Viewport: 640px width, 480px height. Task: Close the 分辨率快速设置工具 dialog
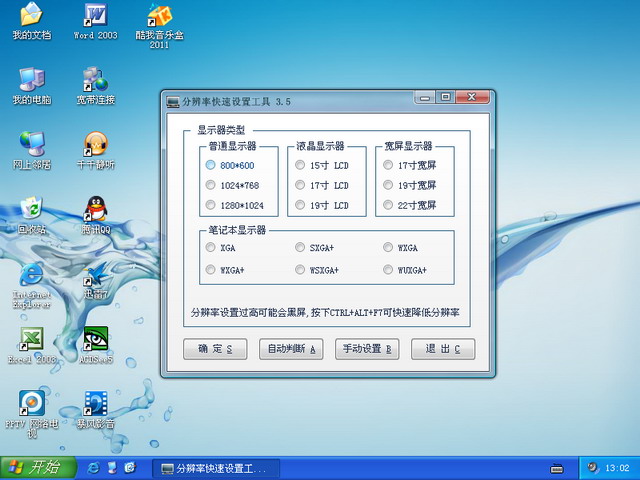click(472, 97)
